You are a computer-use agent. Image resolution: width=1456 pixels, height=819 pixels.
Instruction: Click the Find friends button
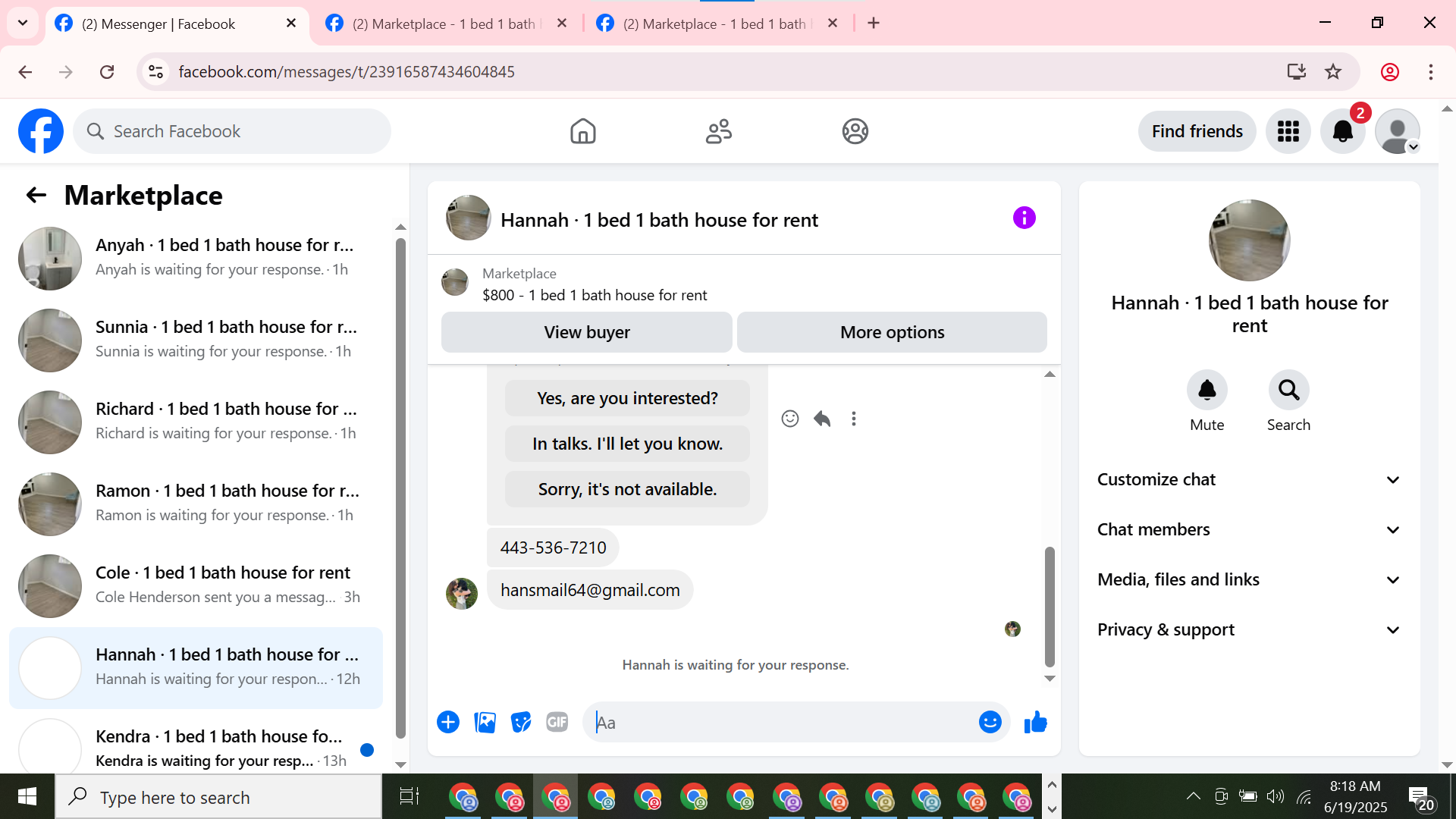click(1197, 131)
